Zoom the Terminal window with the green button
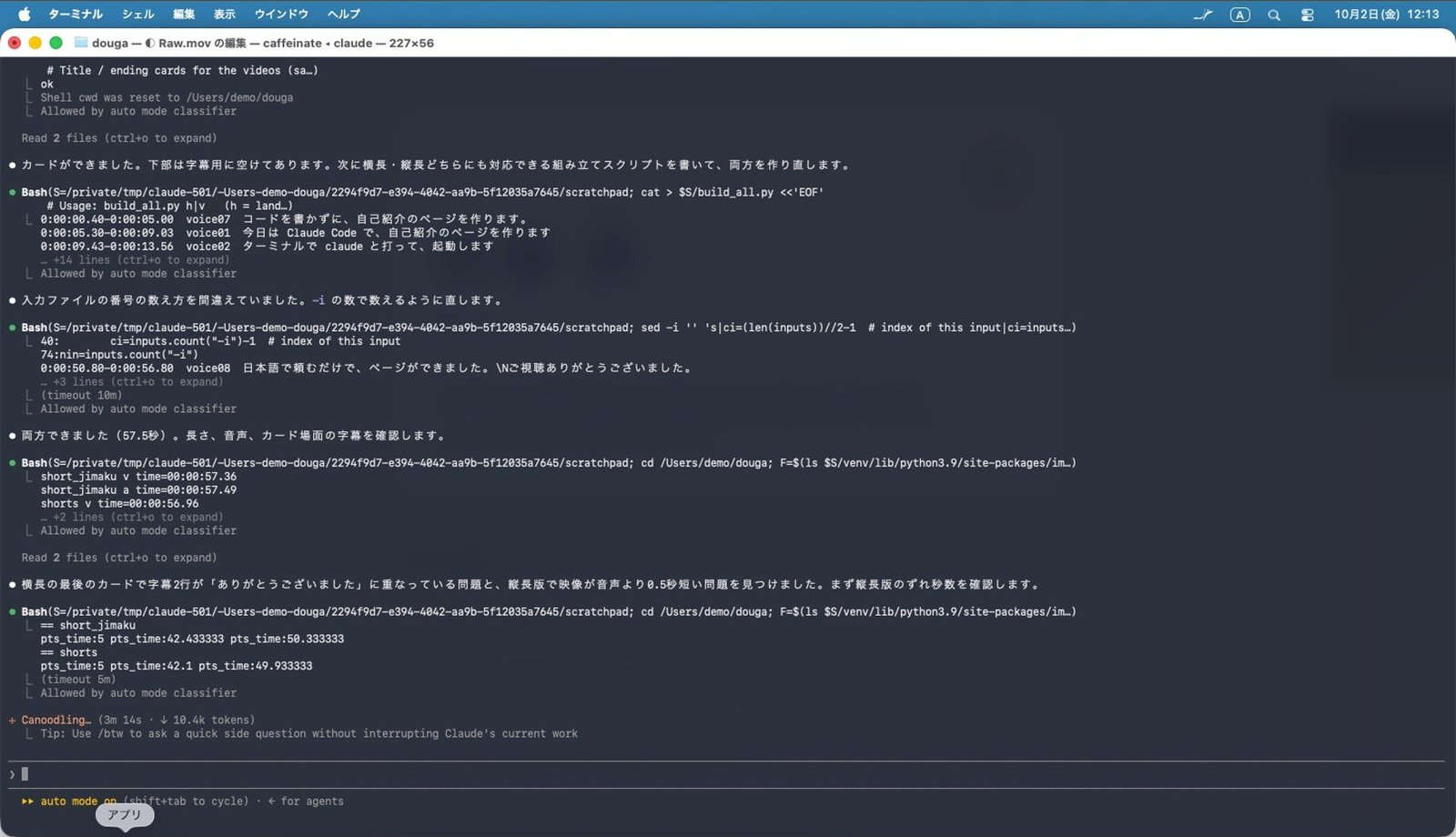The image size is (1456, 837). click(56, 43)
